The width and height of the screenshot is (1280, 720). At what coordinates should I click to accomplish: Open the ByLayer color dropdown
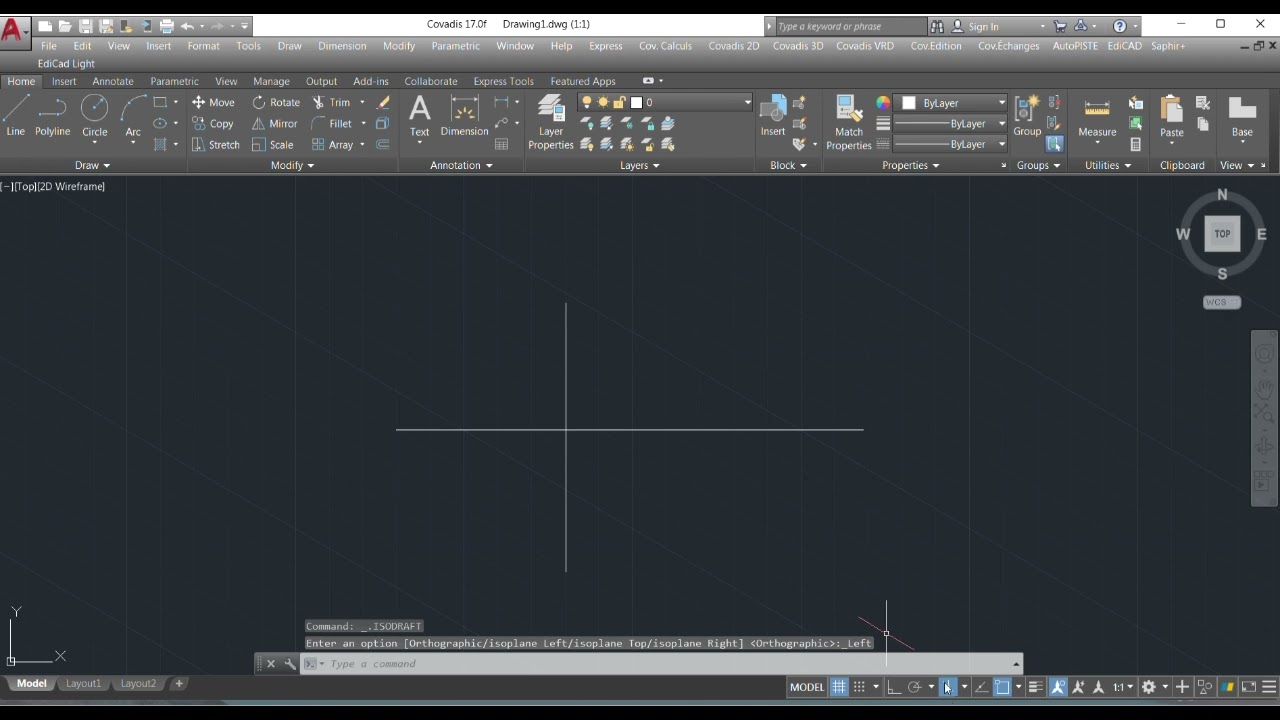tap(1001, 103)
